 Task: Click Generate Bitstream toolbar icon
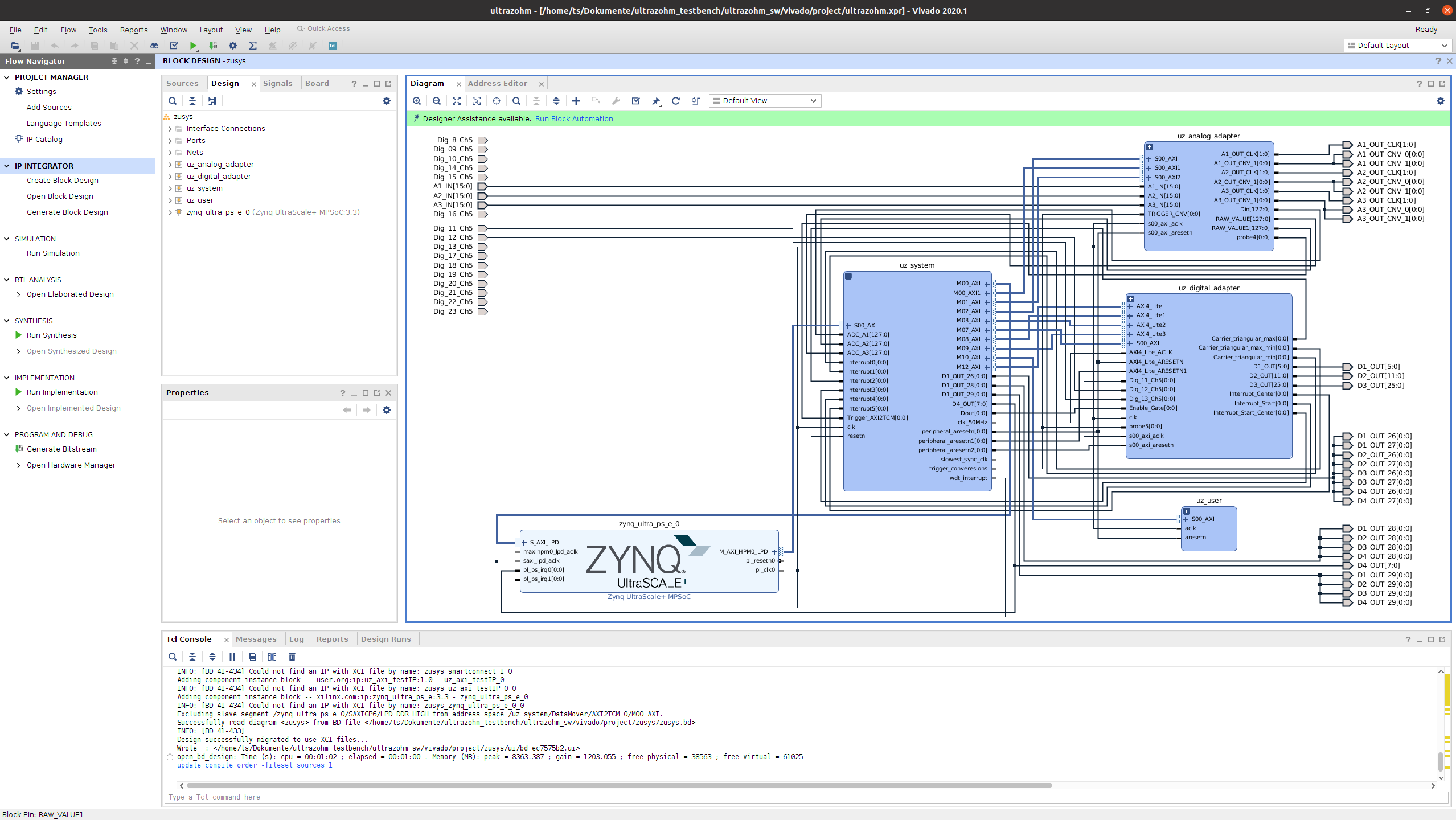coord(213,46)
